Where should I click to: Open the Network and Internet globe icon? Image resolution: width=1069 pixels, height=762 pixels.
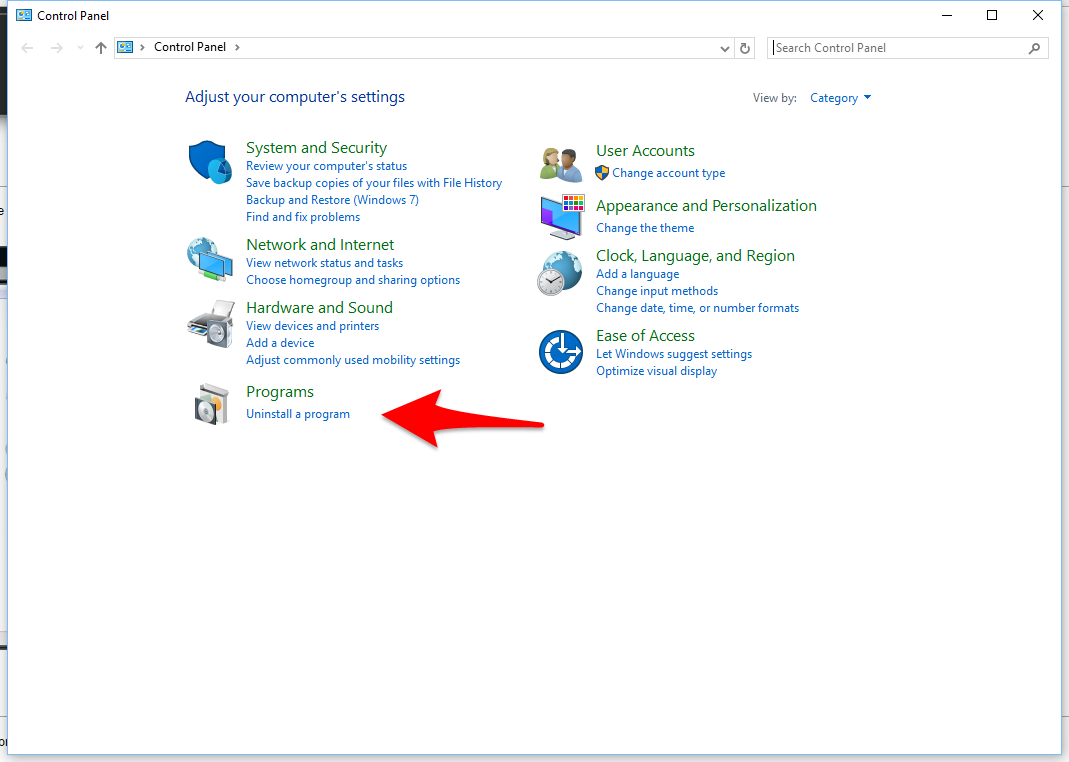[x=210, y=260]
